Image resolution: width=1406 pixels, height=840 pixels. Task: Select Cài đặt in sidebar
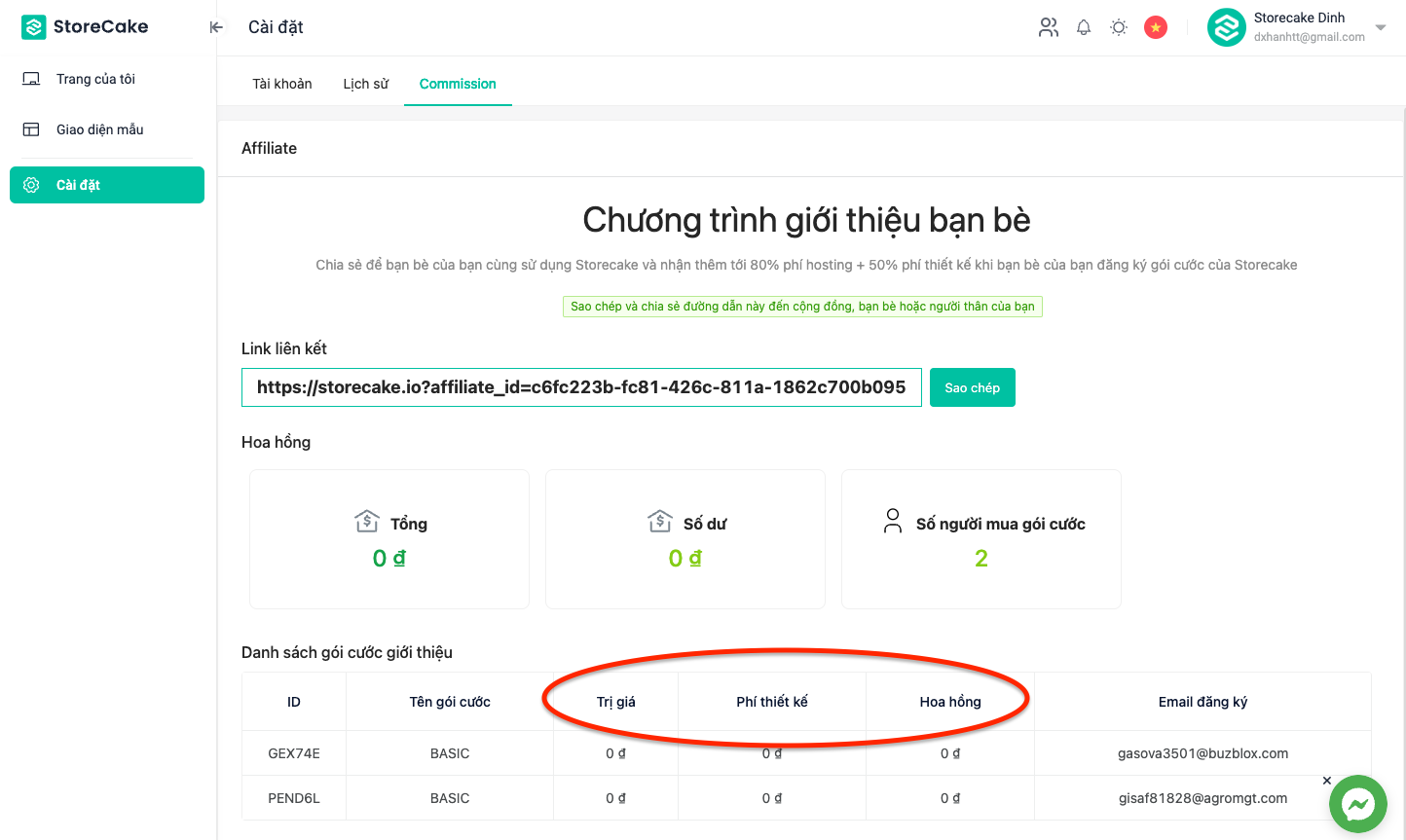[107, 185]
